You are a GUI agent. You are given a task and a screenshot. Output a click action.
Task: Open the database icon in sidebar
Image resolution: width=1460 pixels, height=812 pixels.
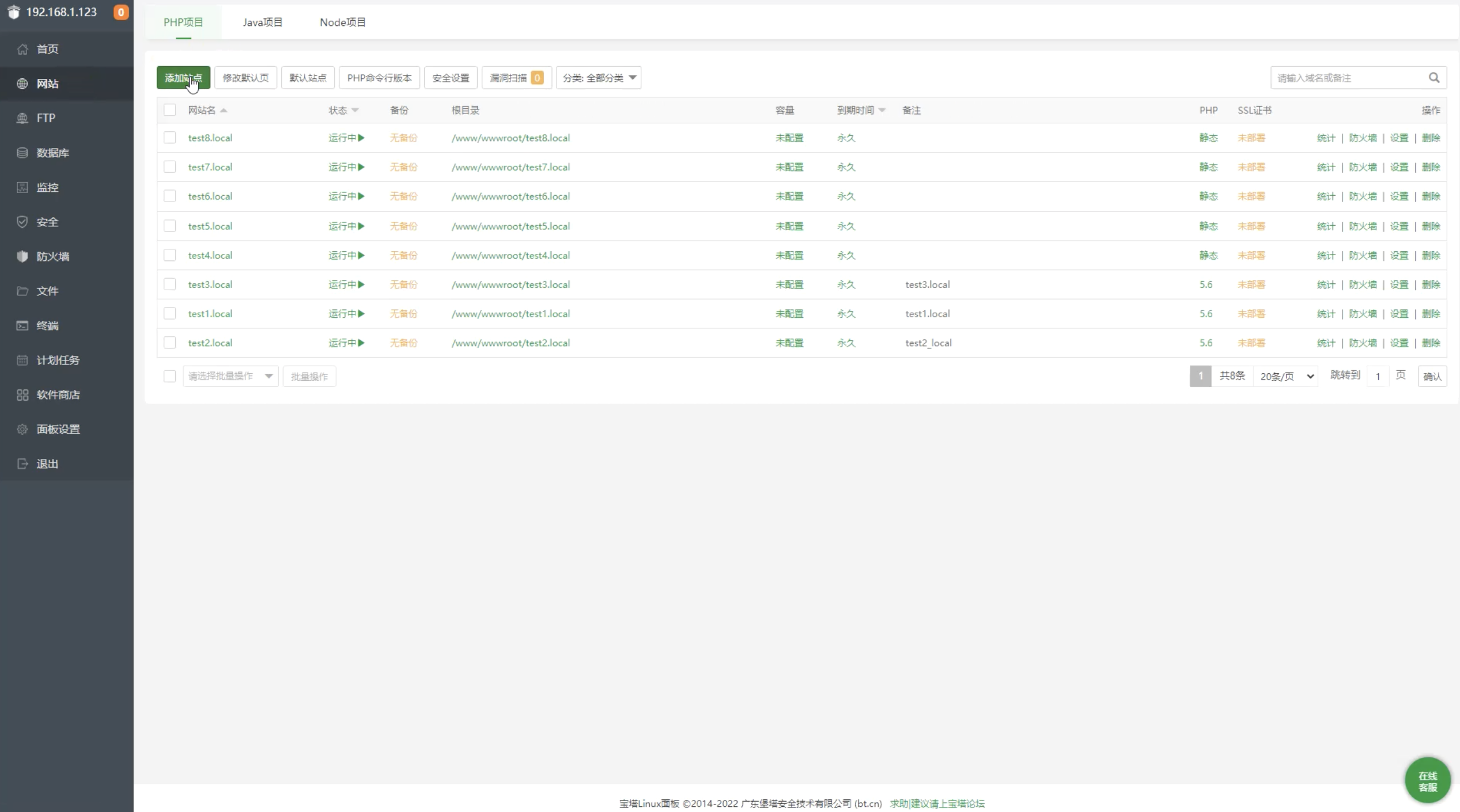[22, 153]
